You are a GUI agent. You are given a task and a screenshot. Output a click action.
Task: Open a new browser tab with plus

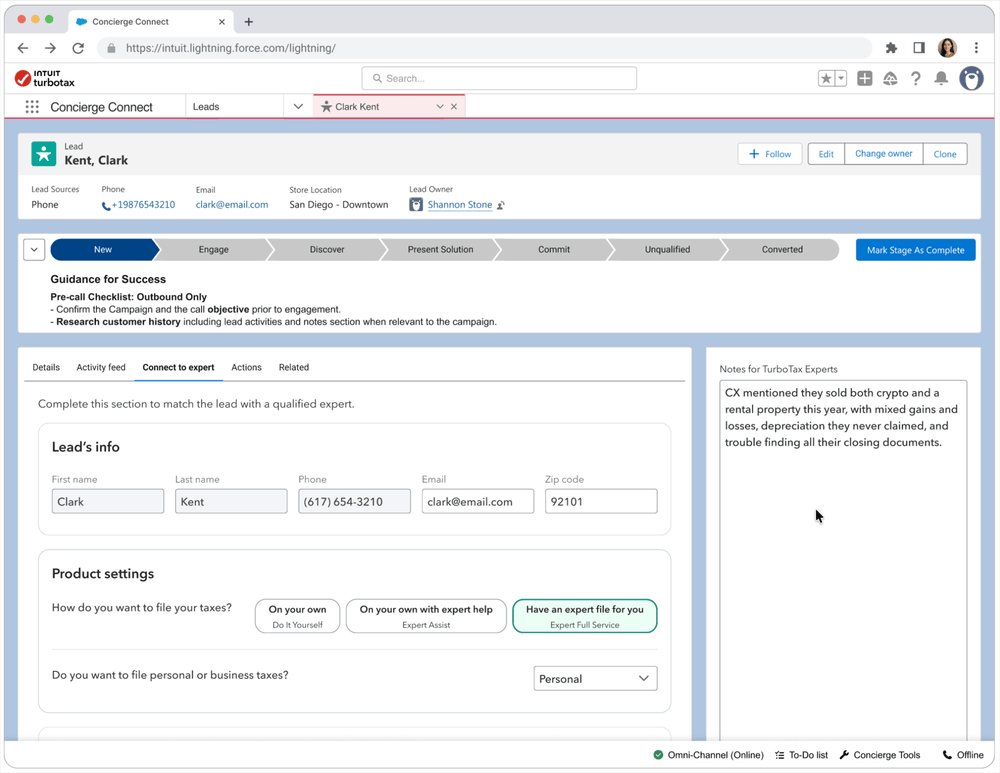pos(249,22)
